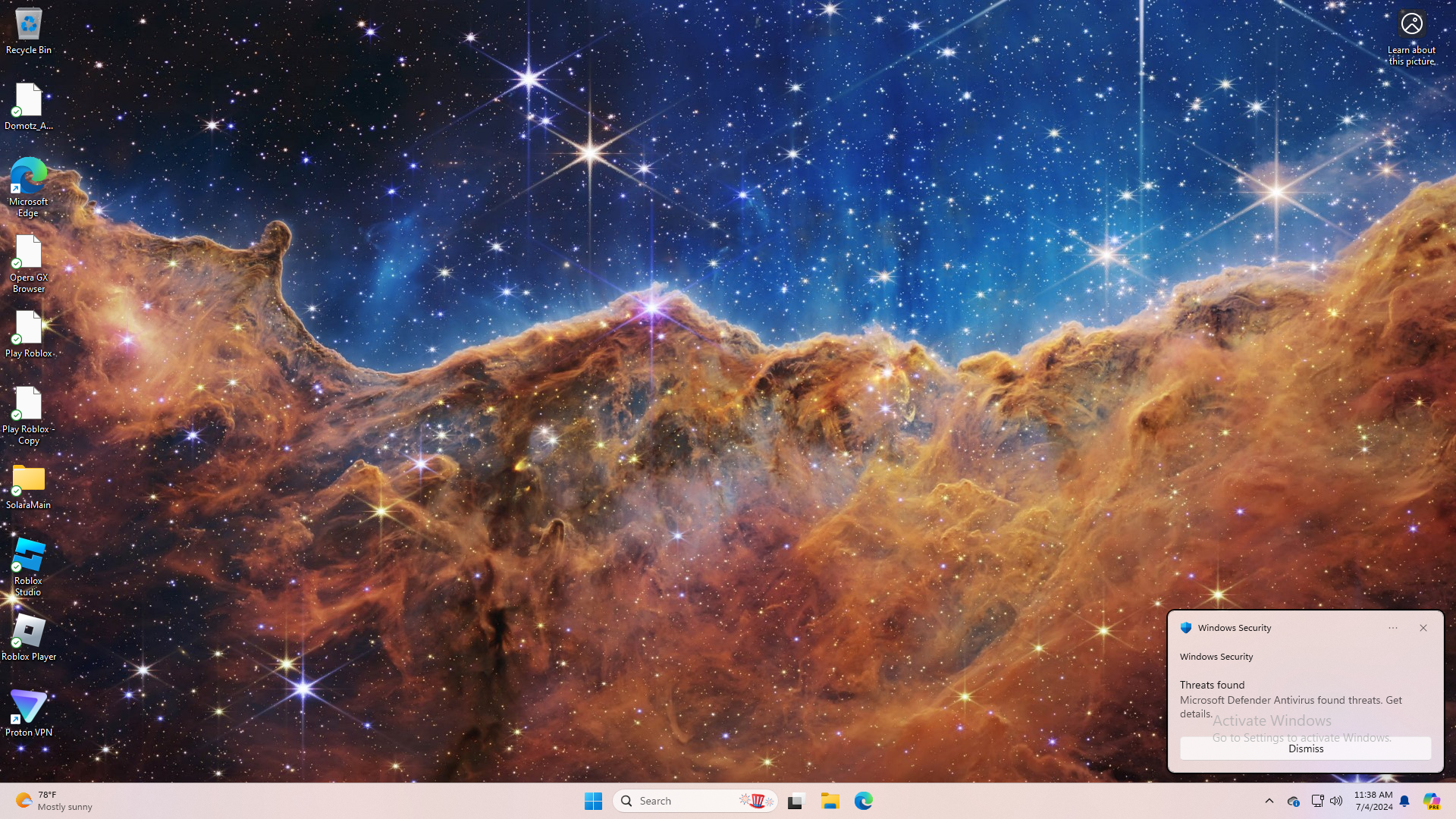Viewport: 1456px width, 819px height.
Task: Open notification options with three dots
Action: [x=1393, y=628]
